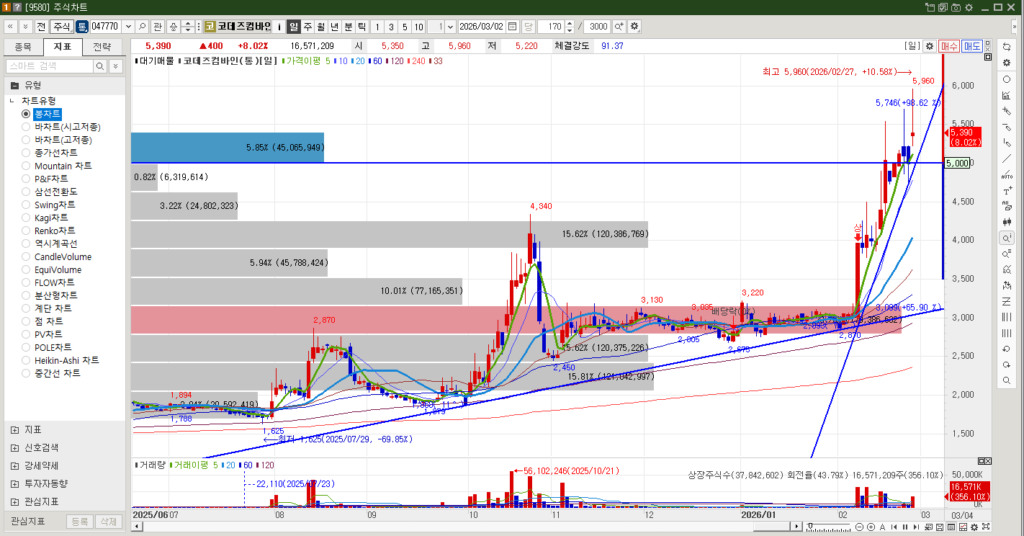Select the text annotation tool
Viewport: 1024px width, 536px height.
pyautogui.click(x=1006, y=190)
